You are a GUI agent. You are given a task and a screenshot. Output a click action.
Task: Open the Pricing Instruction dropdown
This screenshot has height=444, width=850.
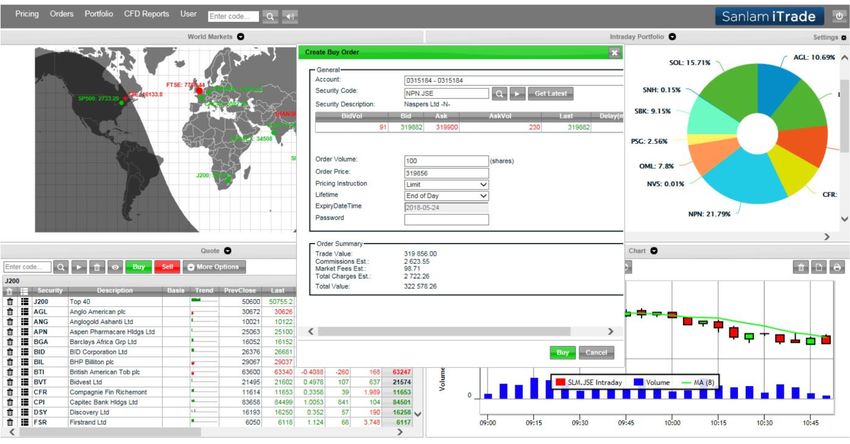446,184
